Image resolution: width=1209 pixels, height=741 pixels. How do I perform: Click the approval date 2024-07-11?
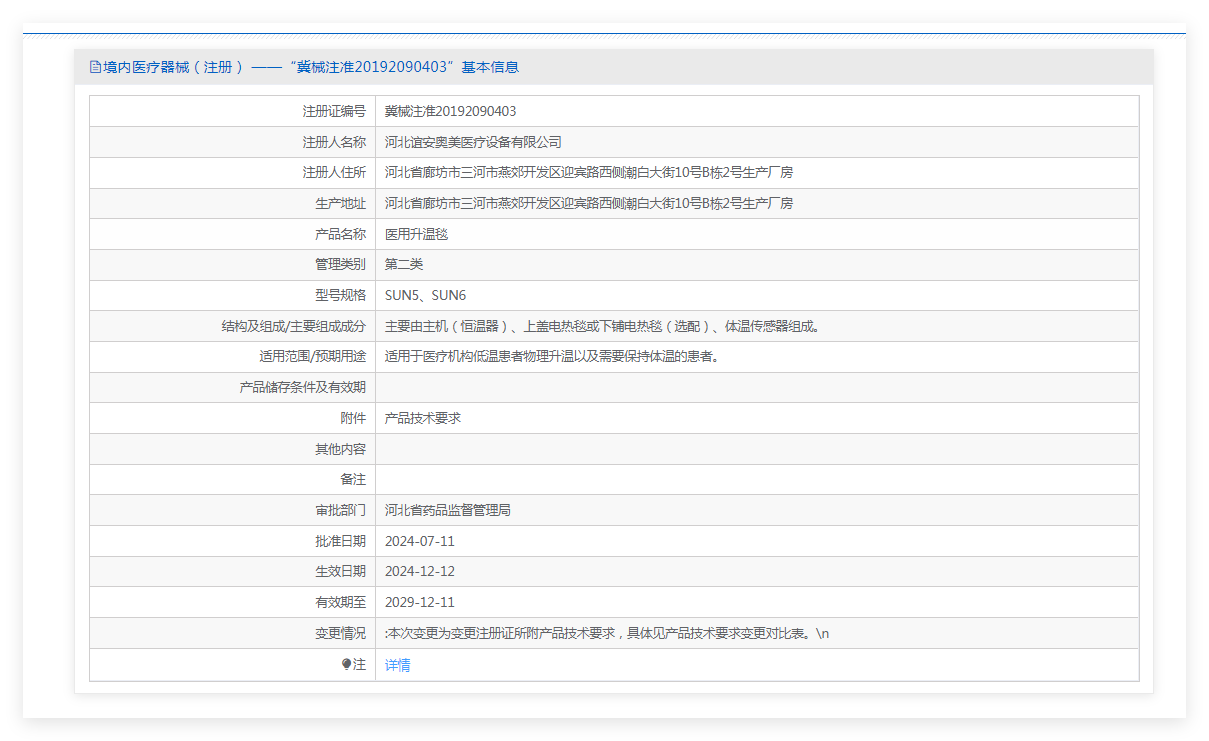coord(419,541)
